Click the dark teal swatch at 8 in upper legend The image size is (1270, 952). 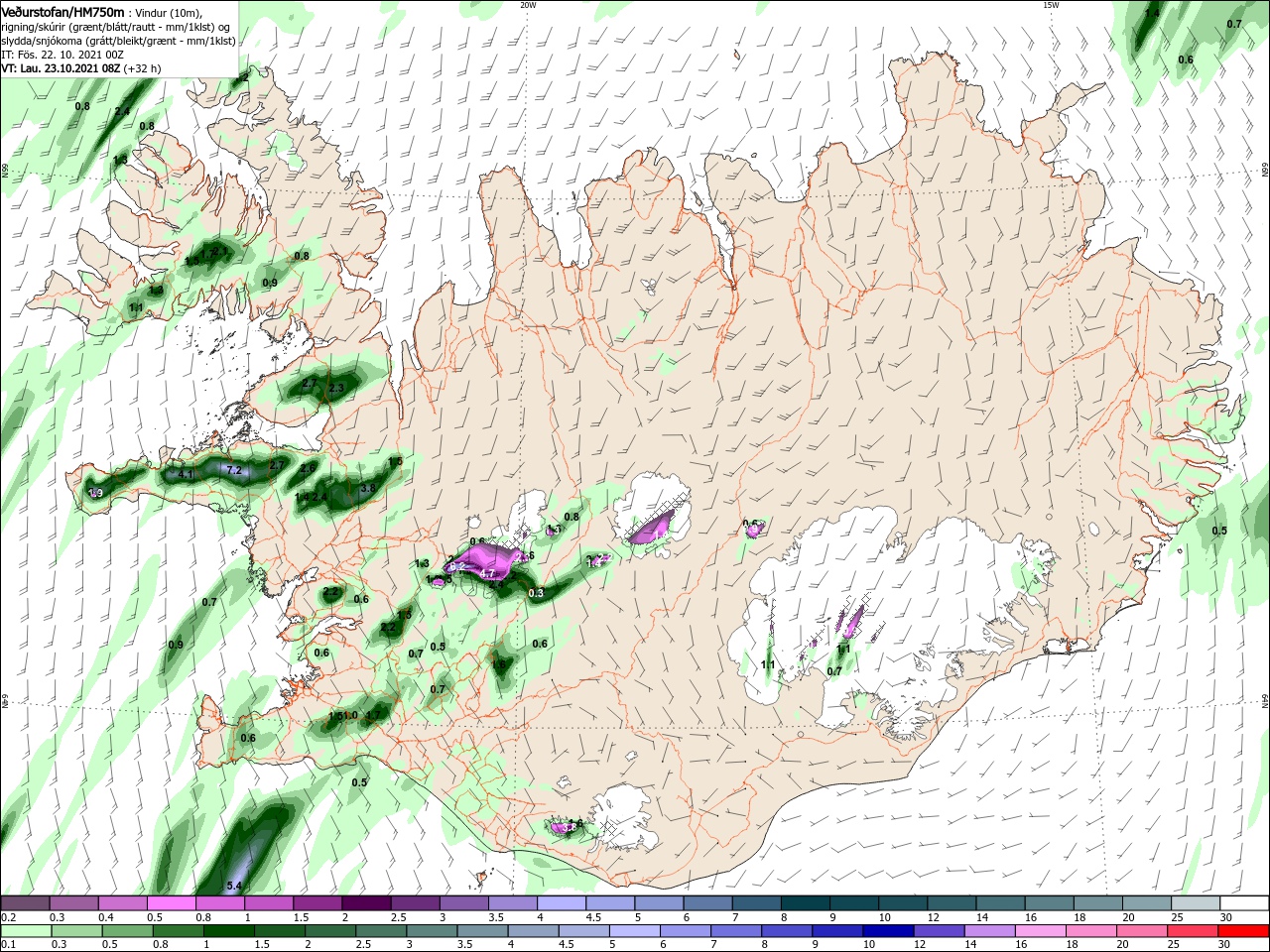tap(806, 903)
